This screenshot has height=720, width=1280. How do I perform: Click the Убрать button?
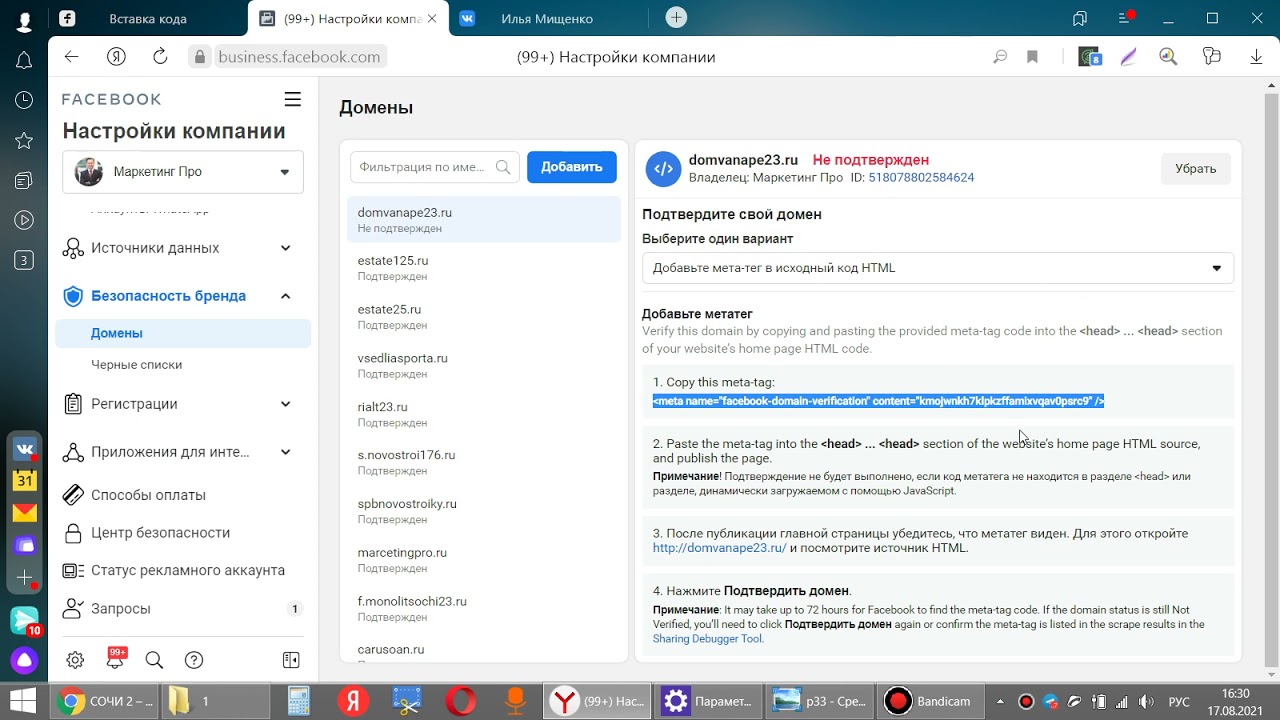click(x=1195, y=169)
